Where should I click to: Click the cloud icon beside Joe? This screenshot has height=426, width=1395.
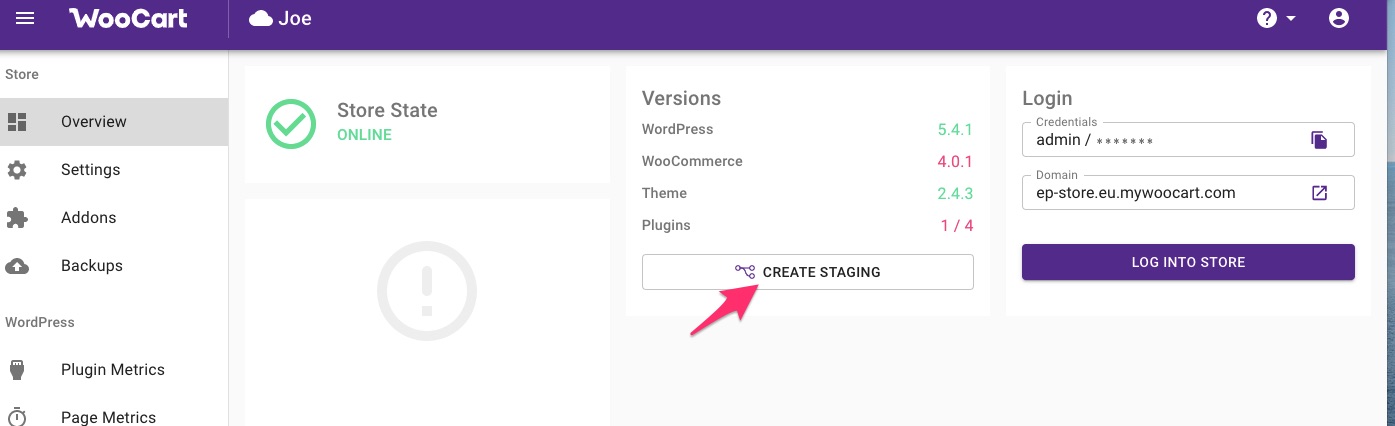coord(261,19)
